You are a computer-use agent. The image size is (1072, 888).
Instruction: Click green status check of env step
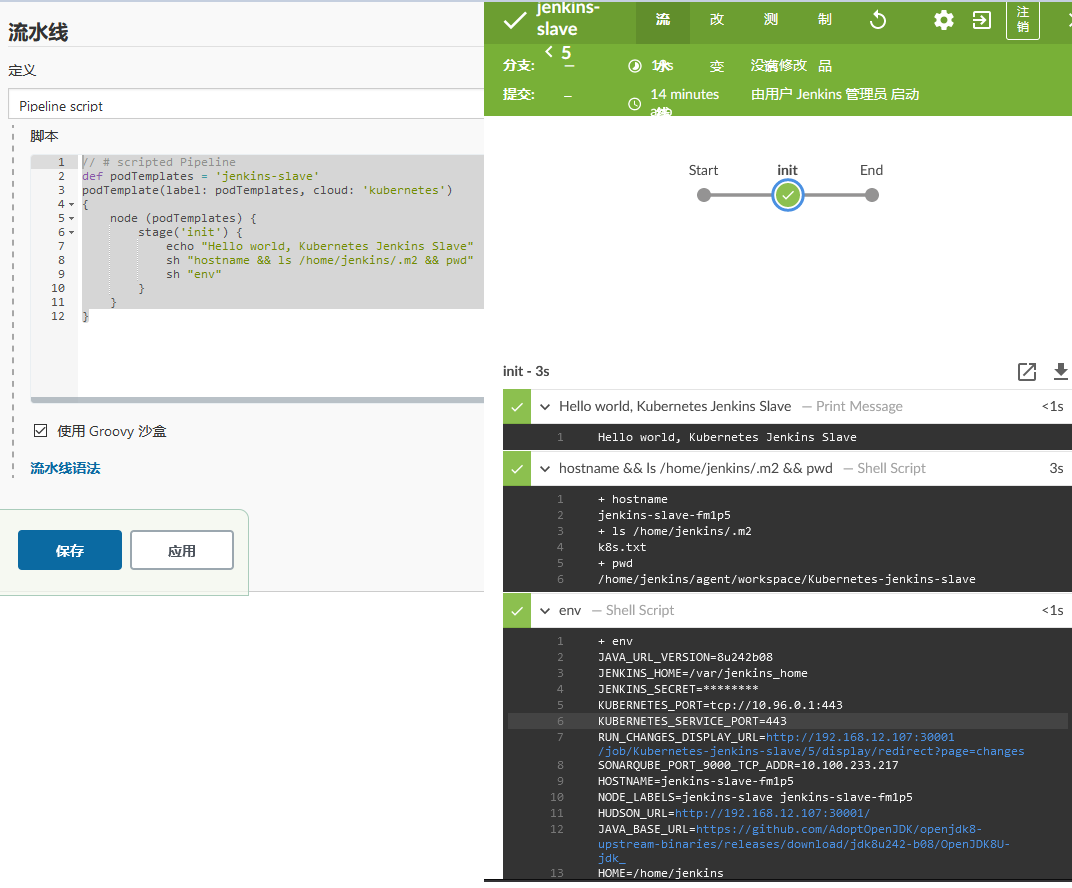click(517, 610)
